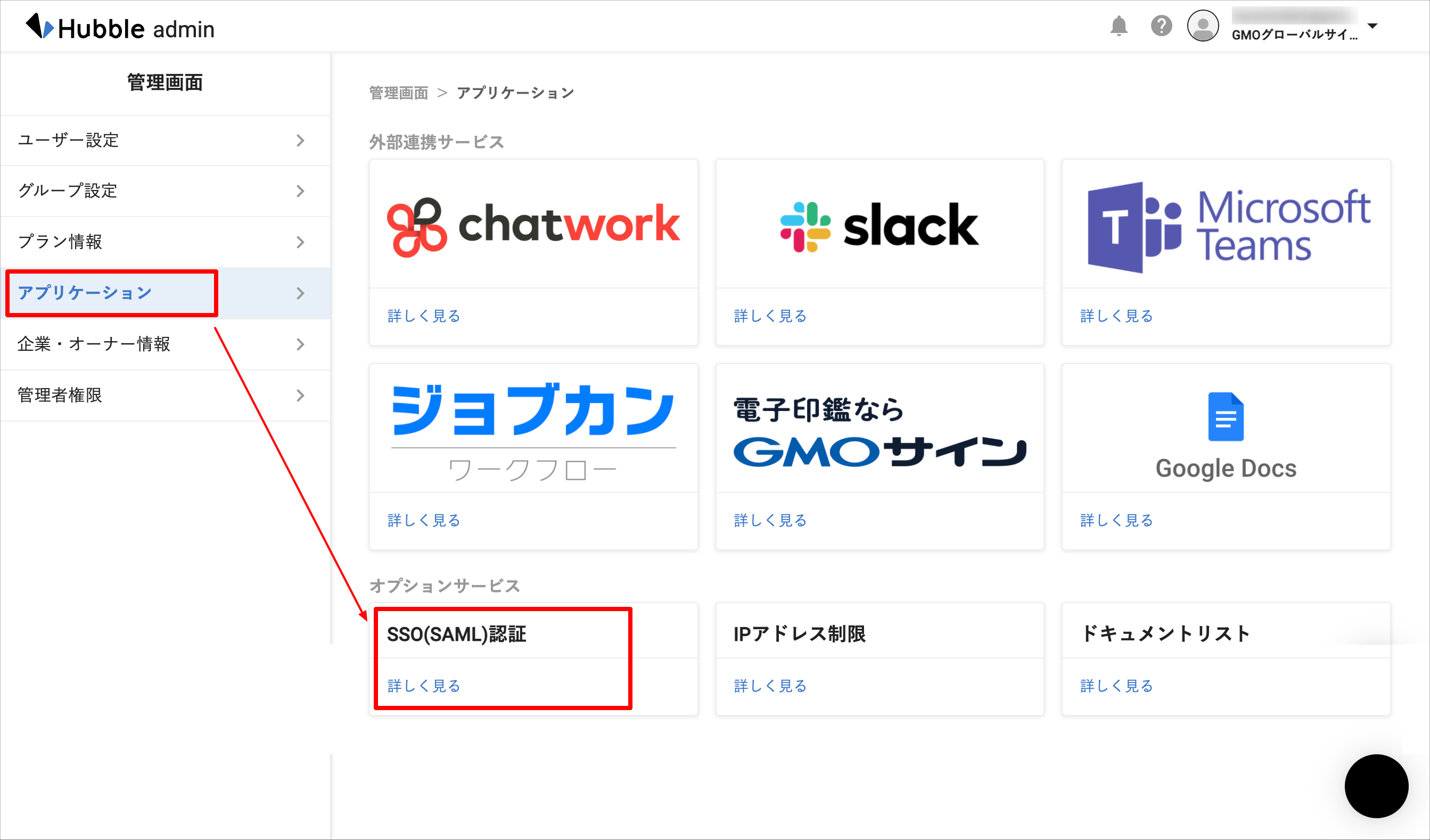Open the ユーザー設定 menu item
This screenshot has height=840, width=1430.
(x=165, y=140)
